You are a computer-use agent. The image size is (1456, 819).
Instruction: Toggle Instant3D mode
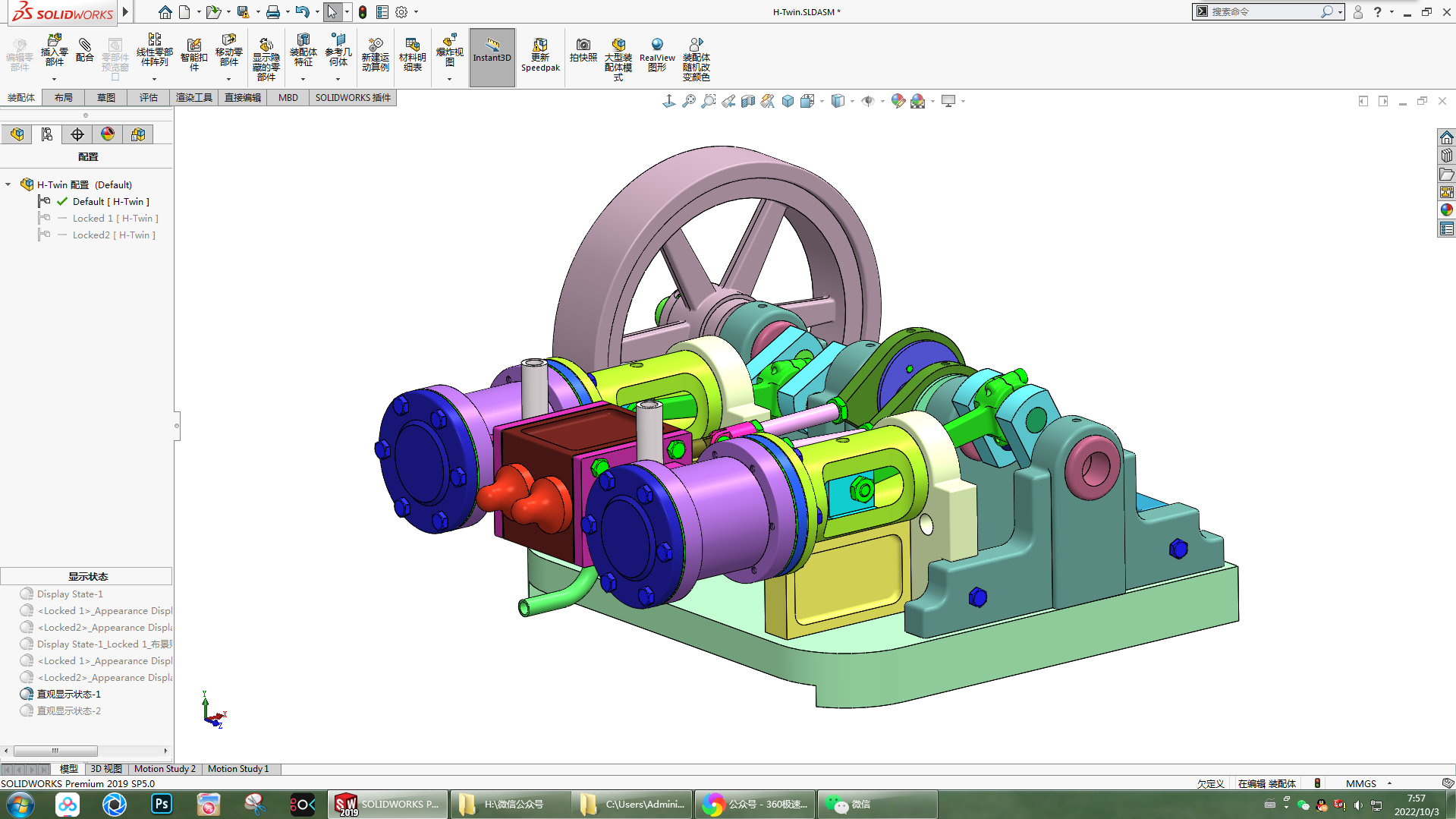492,58
